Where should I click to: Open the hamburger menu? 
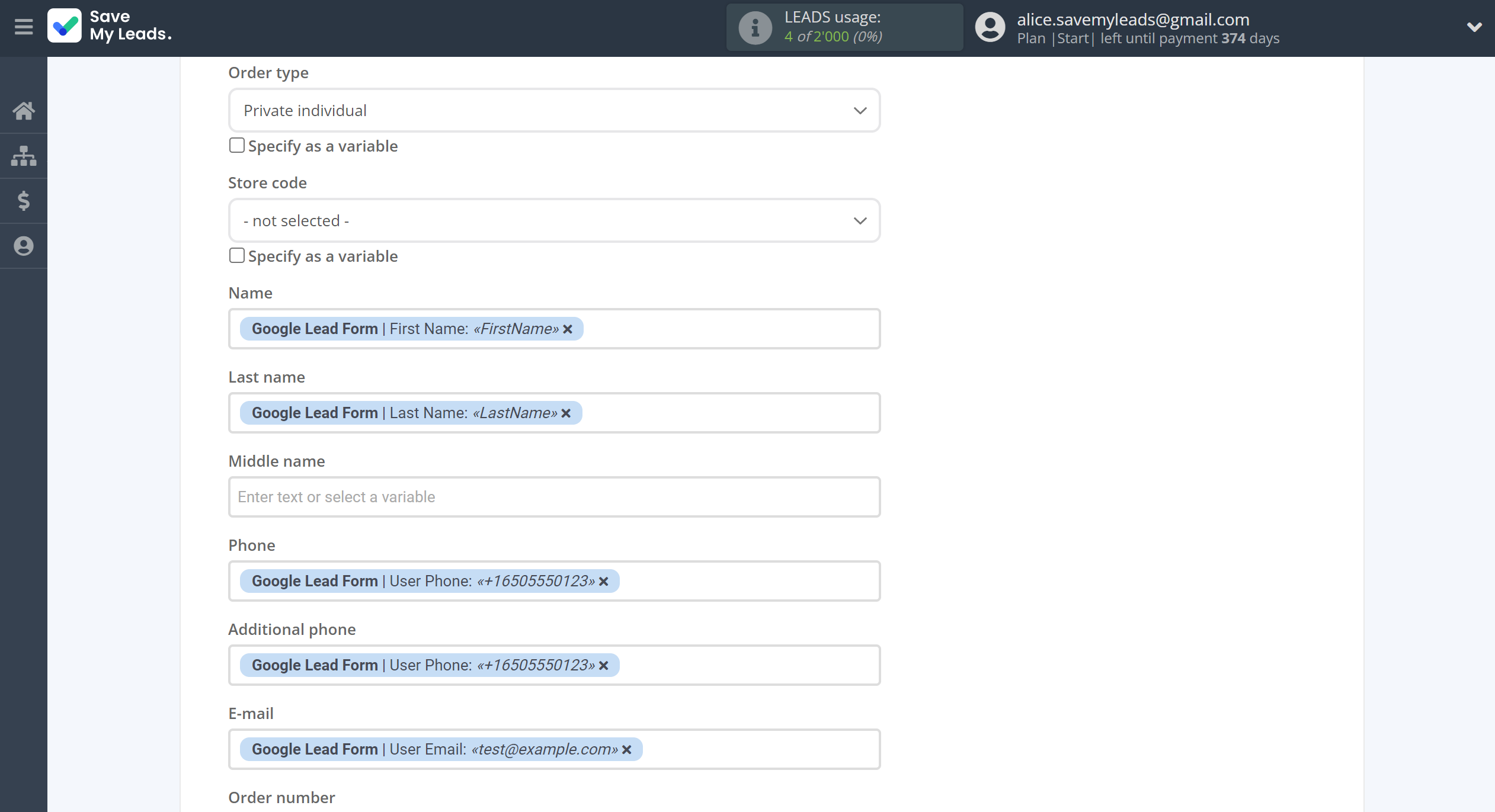(x=24, y=27)
